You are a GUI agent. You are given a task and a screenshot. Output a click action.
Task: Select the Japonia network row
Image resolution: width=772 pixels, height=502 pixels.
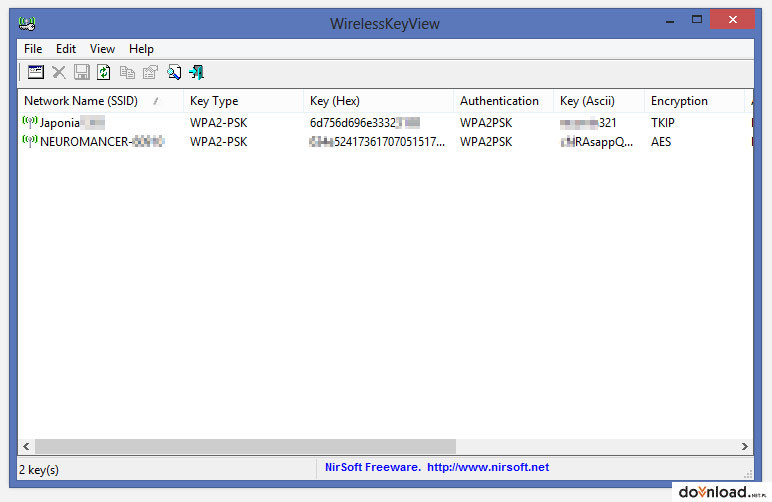386,123
